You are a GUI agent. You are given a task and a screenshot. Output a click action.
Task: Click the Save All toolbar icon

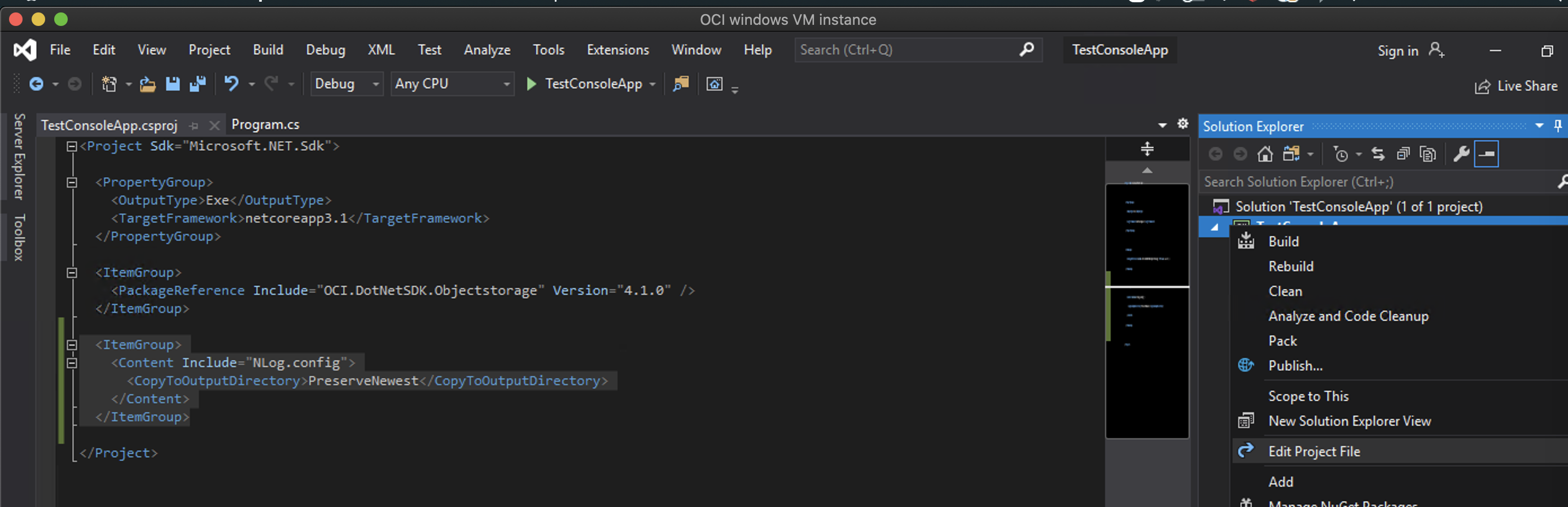(x=198, y=84)
